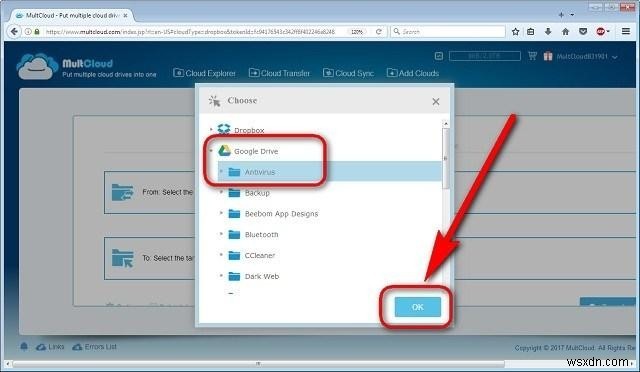
Task: Expand the Dark Web folder arrow
Action: coord(221,276)
